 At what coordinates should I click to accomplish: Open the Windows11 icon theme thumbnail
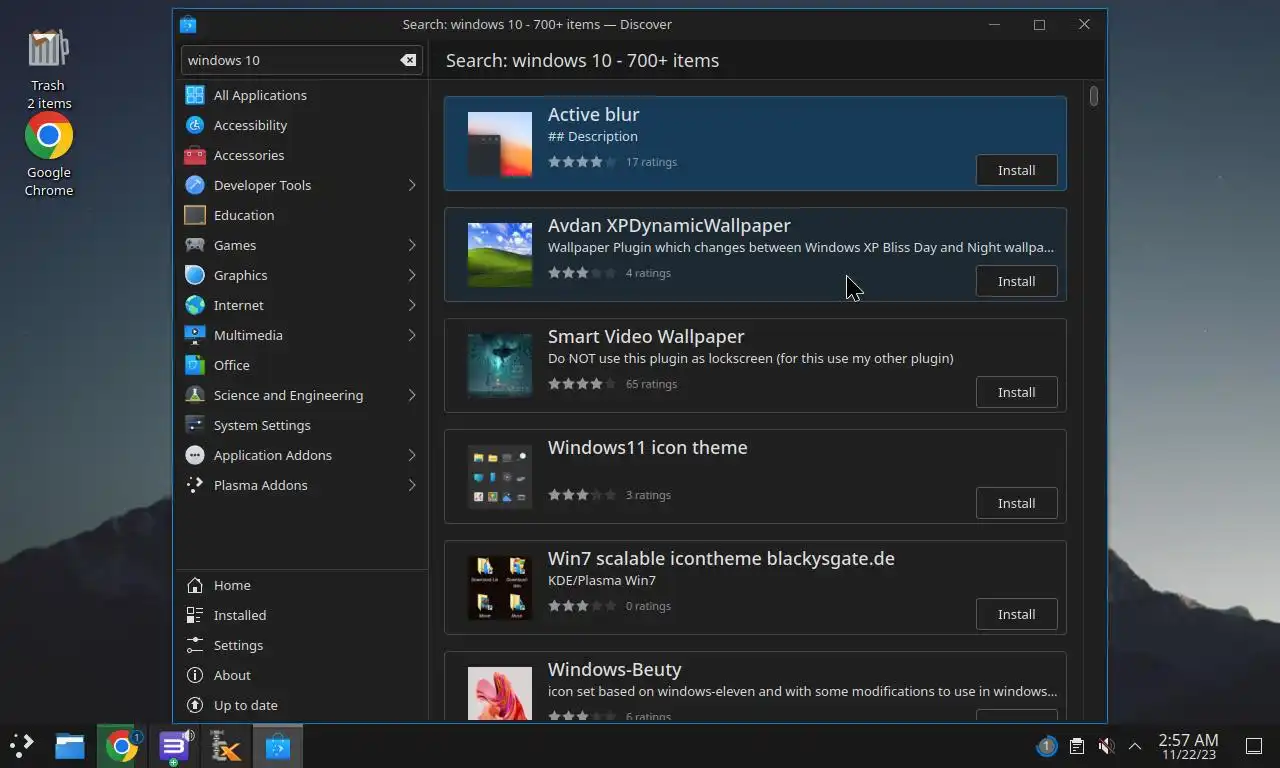[500, 477]
